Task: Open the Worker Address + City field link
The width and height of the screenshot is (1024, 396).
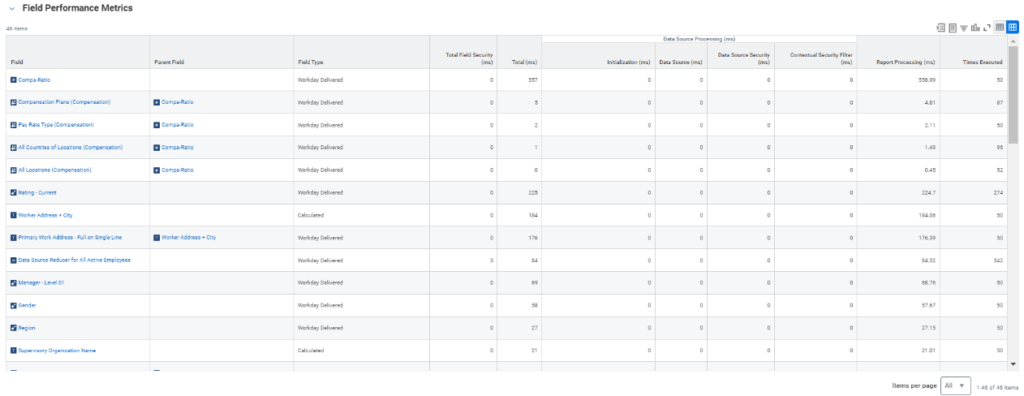Action: pyautogui.click(x=45, y=215)
